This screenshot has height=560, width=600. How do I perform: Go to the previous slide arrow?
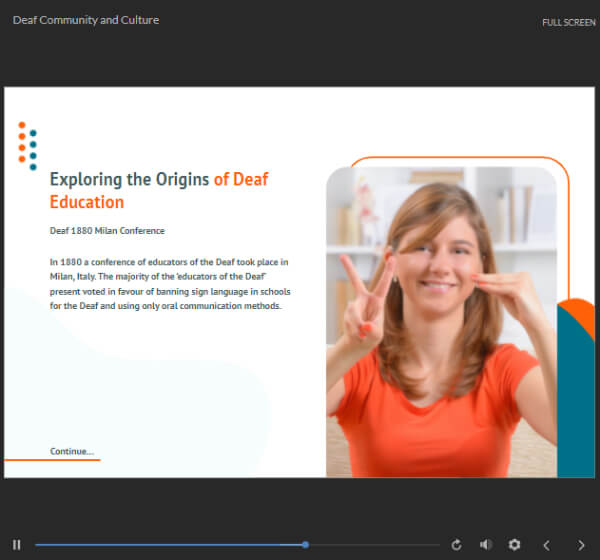click(x=547, y=544)
